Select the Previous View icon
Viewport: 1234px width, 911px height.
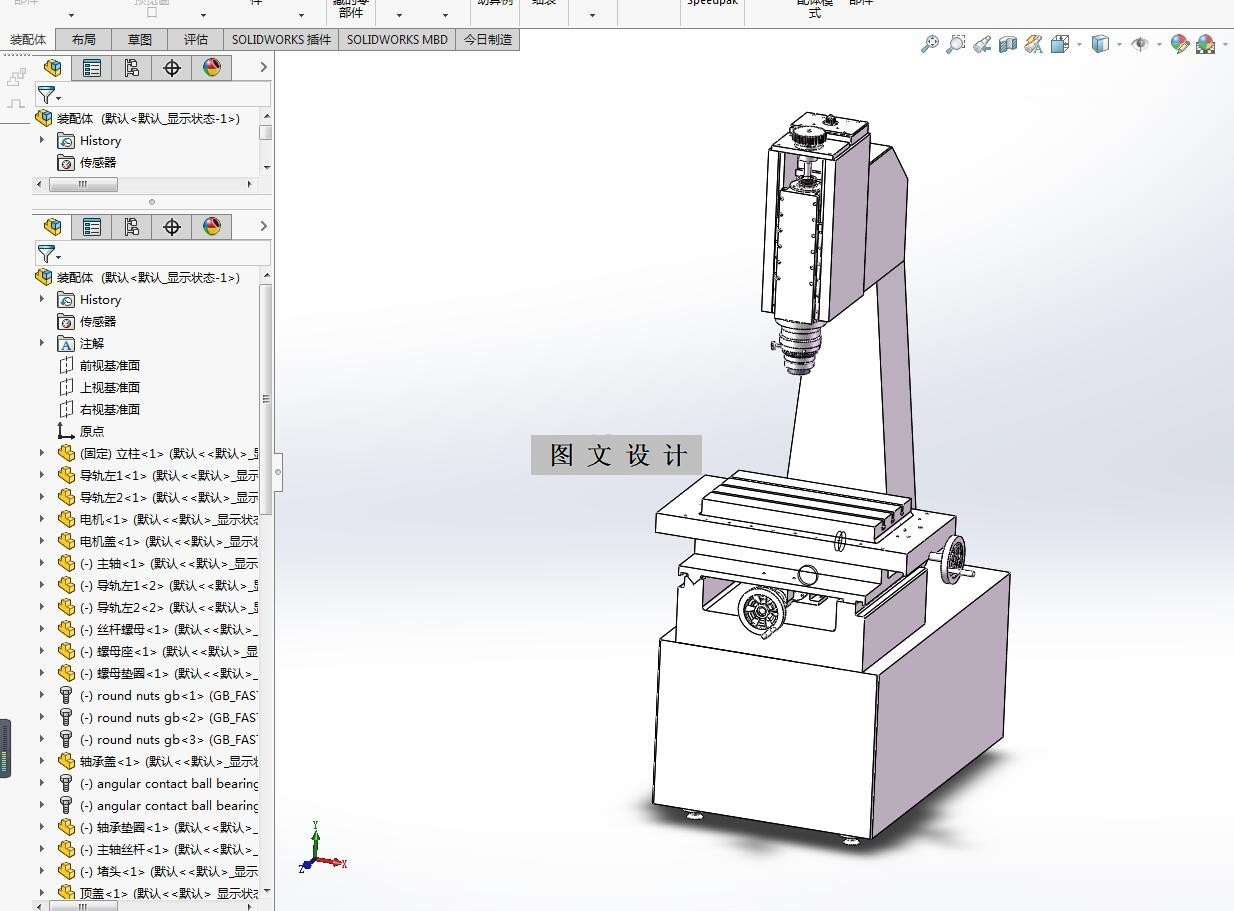(982, 44)
